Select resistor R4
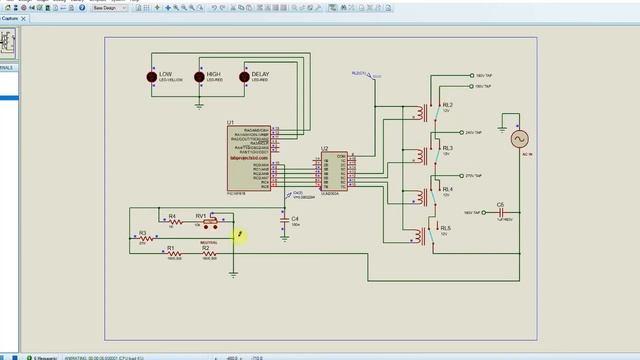 (x=176, y=222)
